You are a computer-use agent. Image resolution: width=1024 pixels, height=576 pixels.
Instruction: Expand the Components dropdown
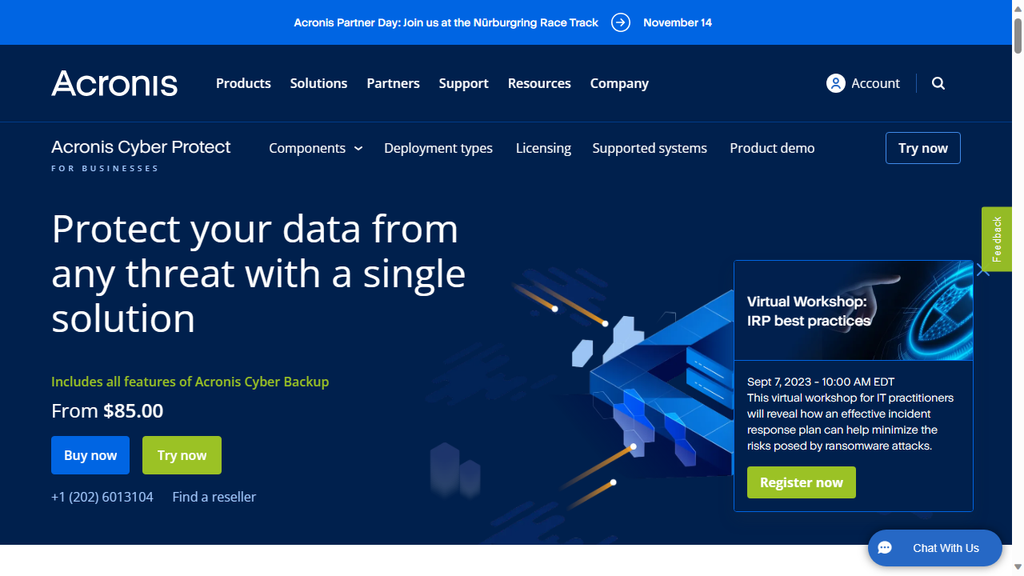point(315,148)
